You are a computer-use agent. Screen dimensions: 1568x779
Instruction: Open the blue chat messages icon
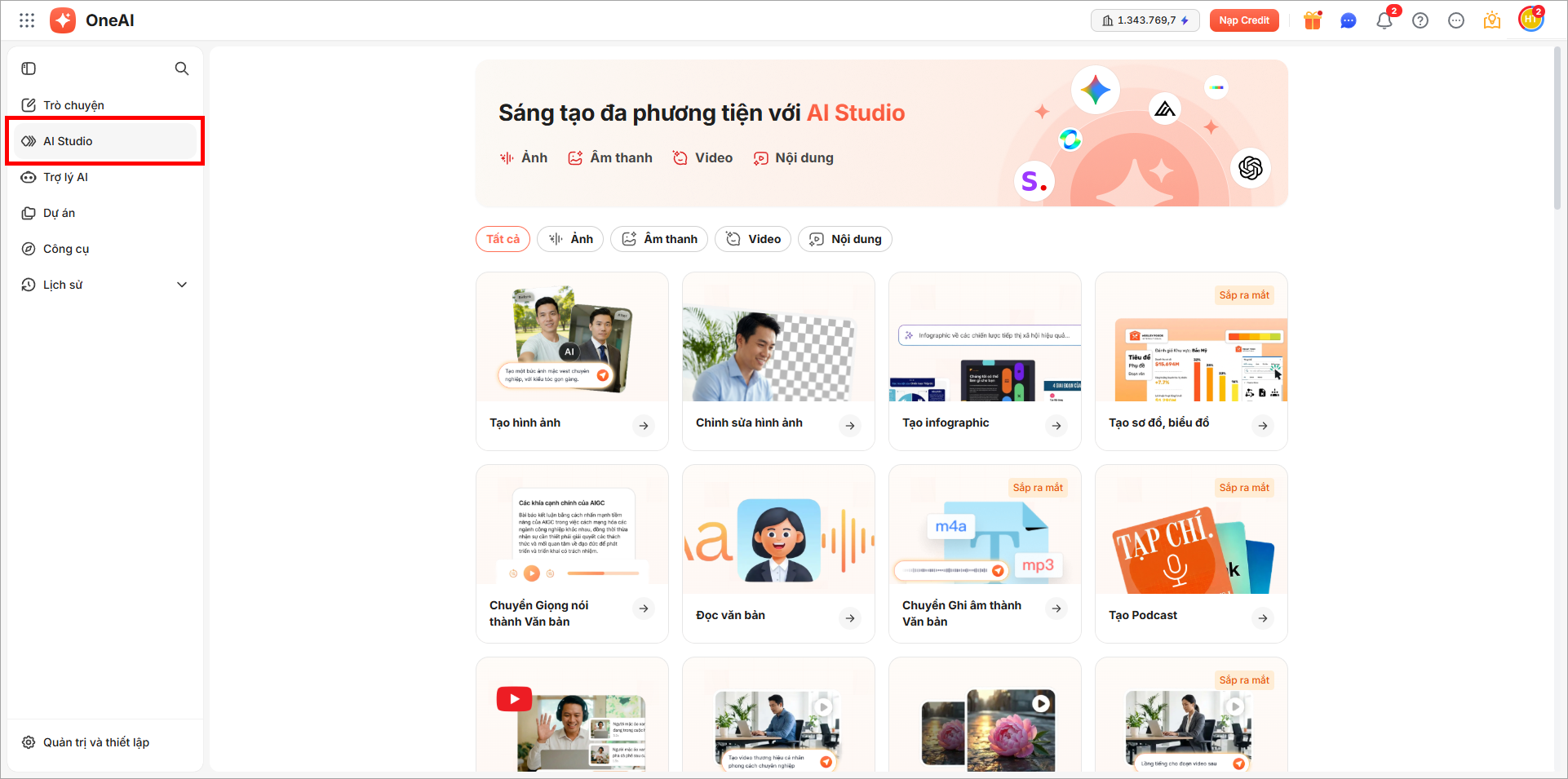[1349, 20]
